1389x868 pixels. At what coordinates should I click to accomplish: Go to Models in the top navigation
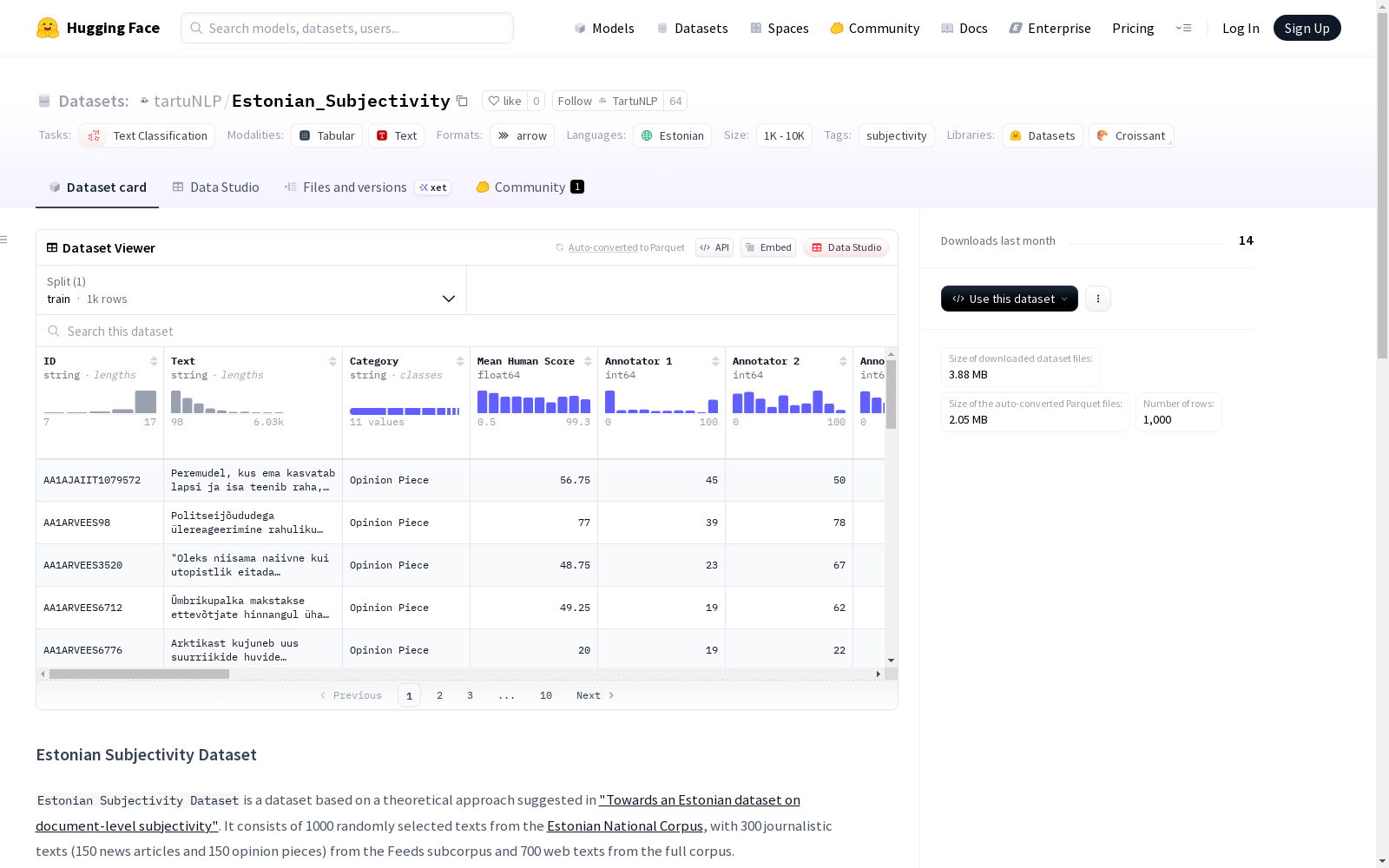pyautogui.click(x=604, y=28)
